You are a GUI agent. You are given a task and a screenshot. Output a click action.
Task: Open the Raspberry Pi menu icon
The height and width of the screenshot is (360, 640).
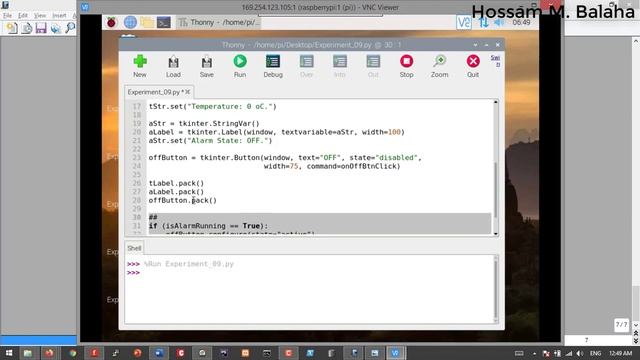[111, 22]
